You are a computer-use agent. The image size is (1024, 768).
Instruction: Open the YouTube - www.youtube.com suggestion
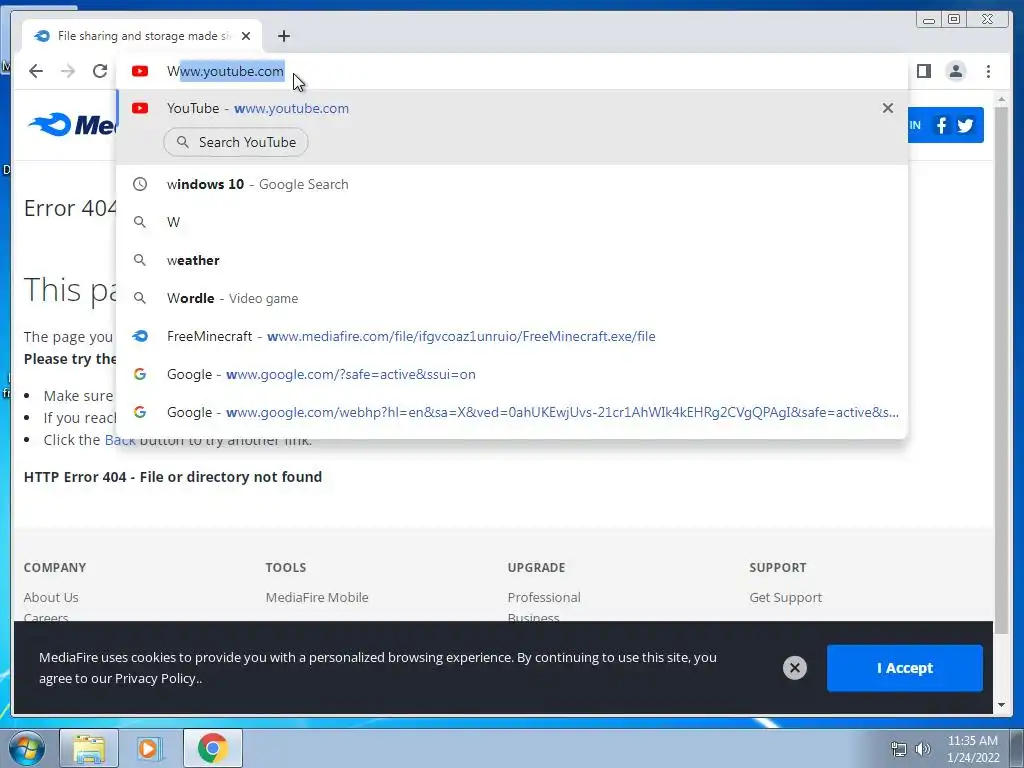512,108
